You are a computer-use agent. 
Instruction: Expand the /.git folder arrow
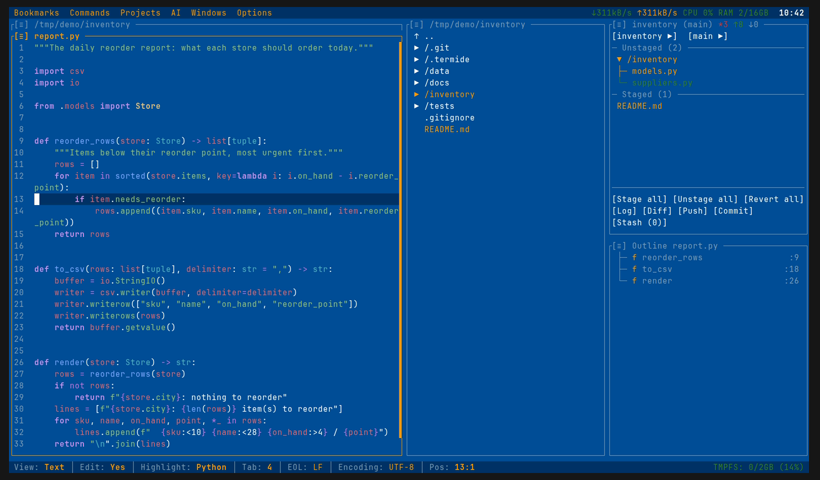tap(416, 48)
